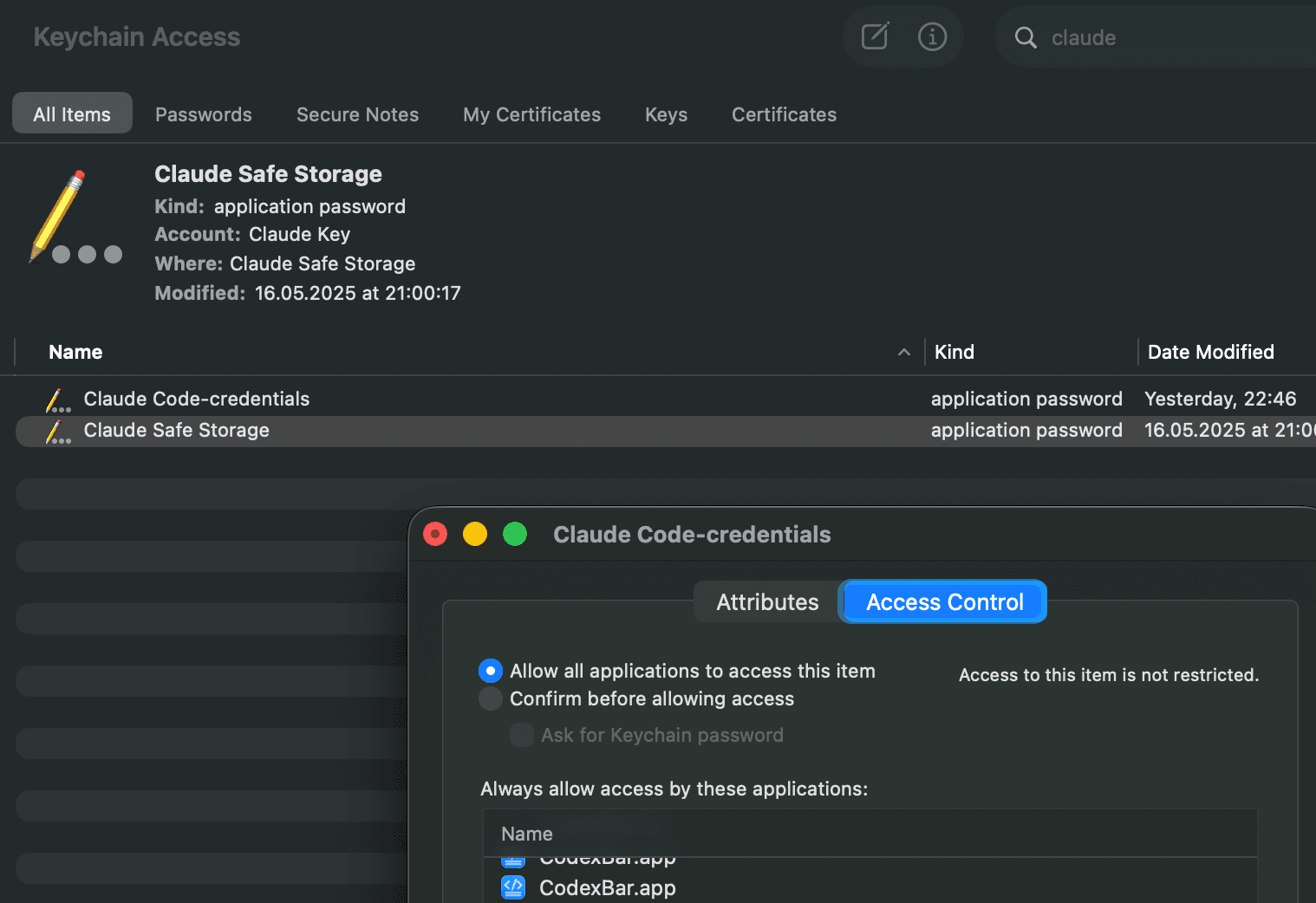Select the pencil icon beside Claude Code-credentials
Image resolution: width=1316 pixels, height=903 pixels.
click(x=56, y=399)
